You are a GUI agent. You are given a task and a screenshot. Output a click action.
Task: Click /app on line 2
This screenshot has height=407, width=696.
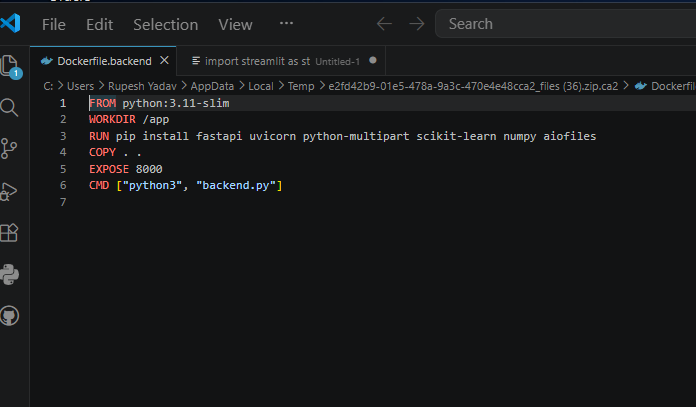click(x=156, y=119)
